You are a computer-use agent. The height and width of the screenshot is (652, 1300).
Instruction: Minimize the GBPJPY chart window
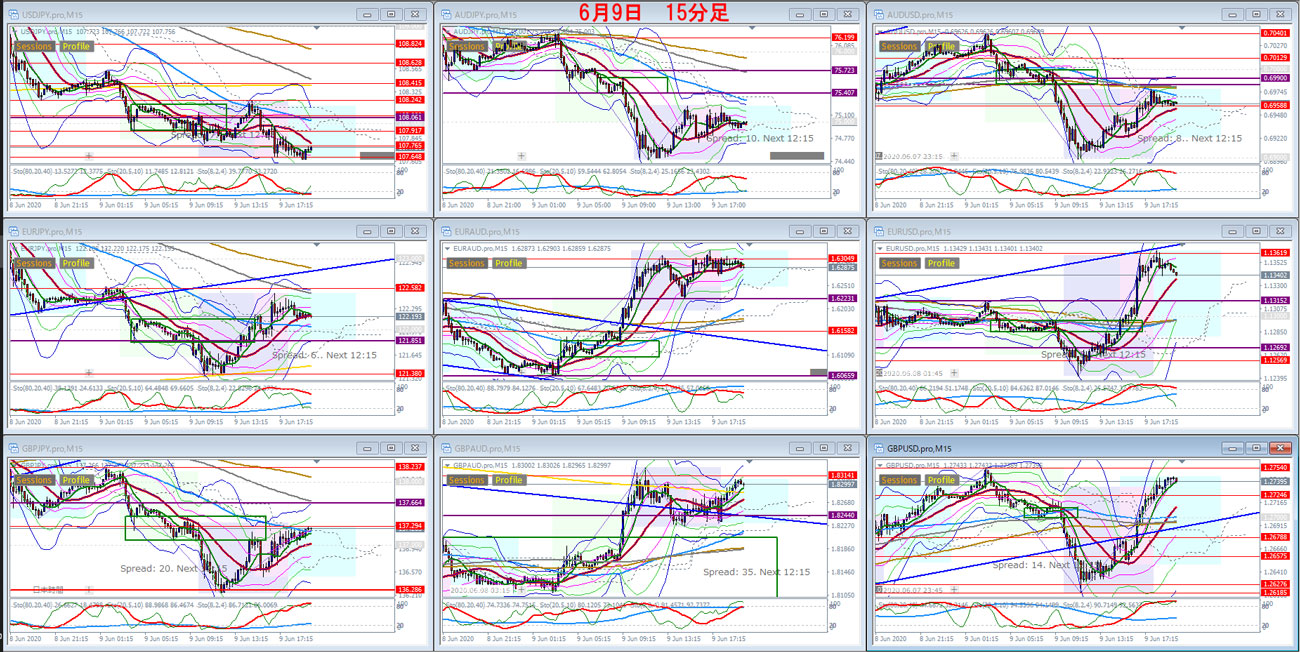367,448
